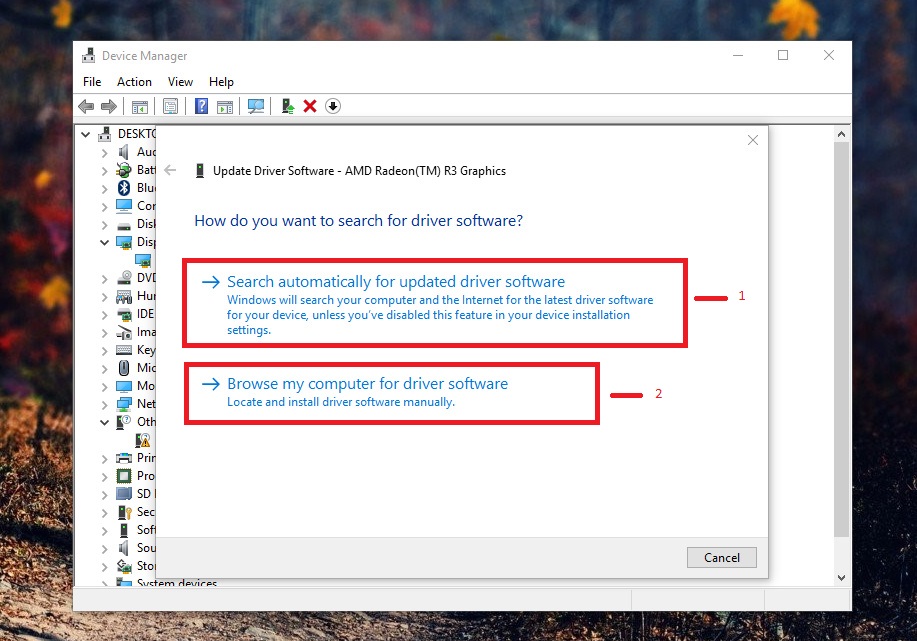
Task: Select the Imaging devices category icon
Action: [124, 332]
